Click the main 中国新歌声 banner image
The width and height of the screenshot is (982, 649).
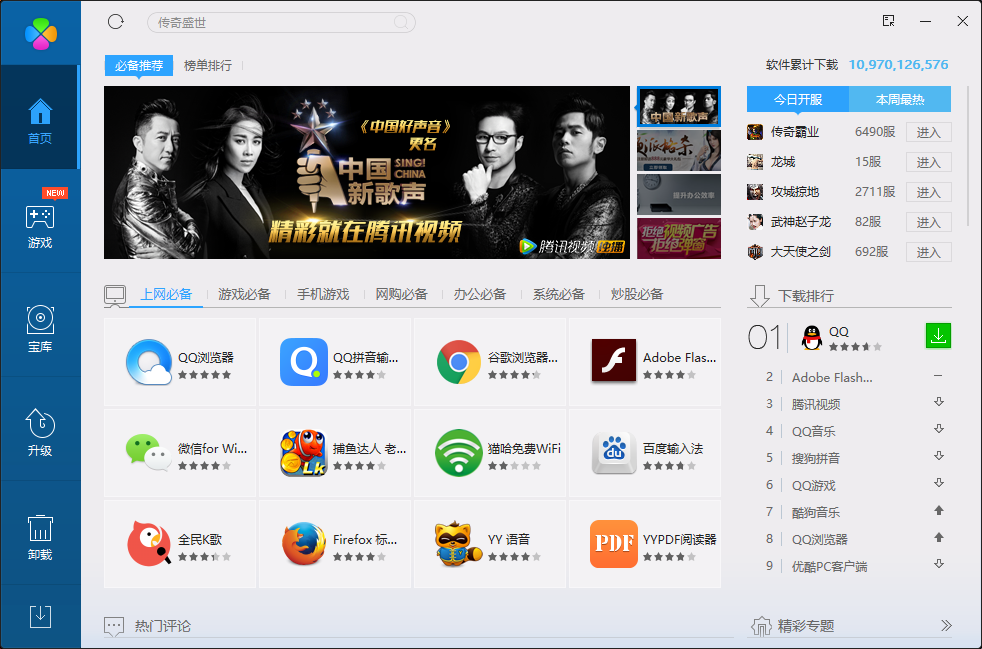coord(367,172)
